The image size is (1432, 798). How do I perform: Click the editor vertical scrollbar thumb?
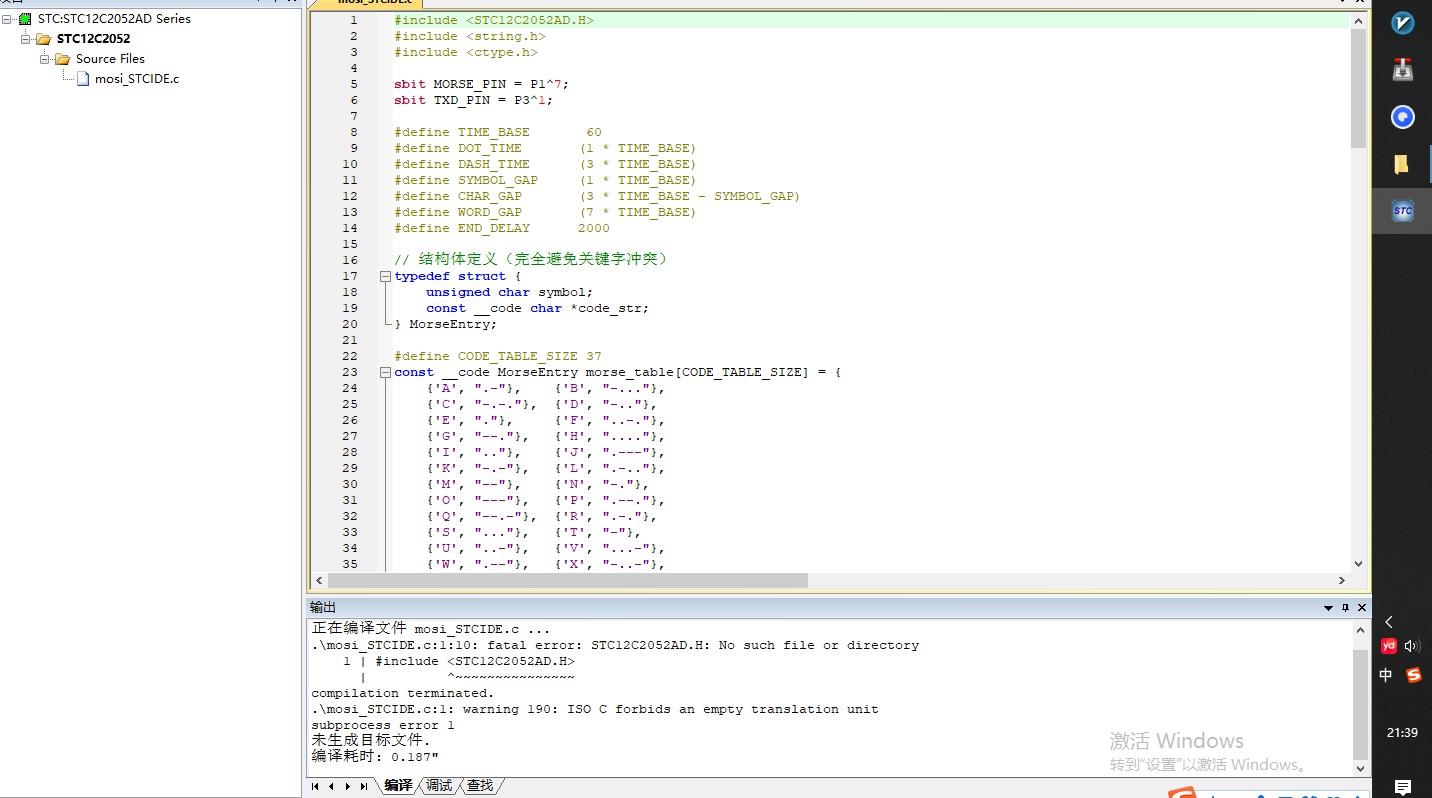pos(1358,88)
